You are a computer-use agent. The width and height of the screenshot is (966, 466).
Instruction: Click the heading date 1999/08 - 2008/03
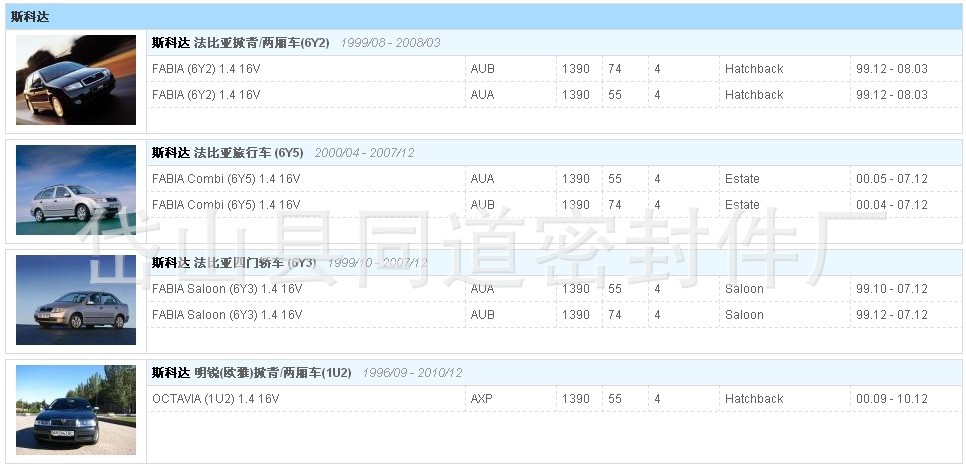click(391, 43)
